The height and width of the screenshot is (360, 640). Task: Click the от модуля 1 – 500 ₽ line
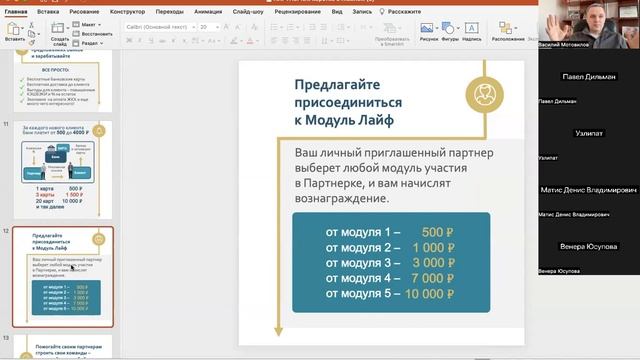(x=389, y=232)
